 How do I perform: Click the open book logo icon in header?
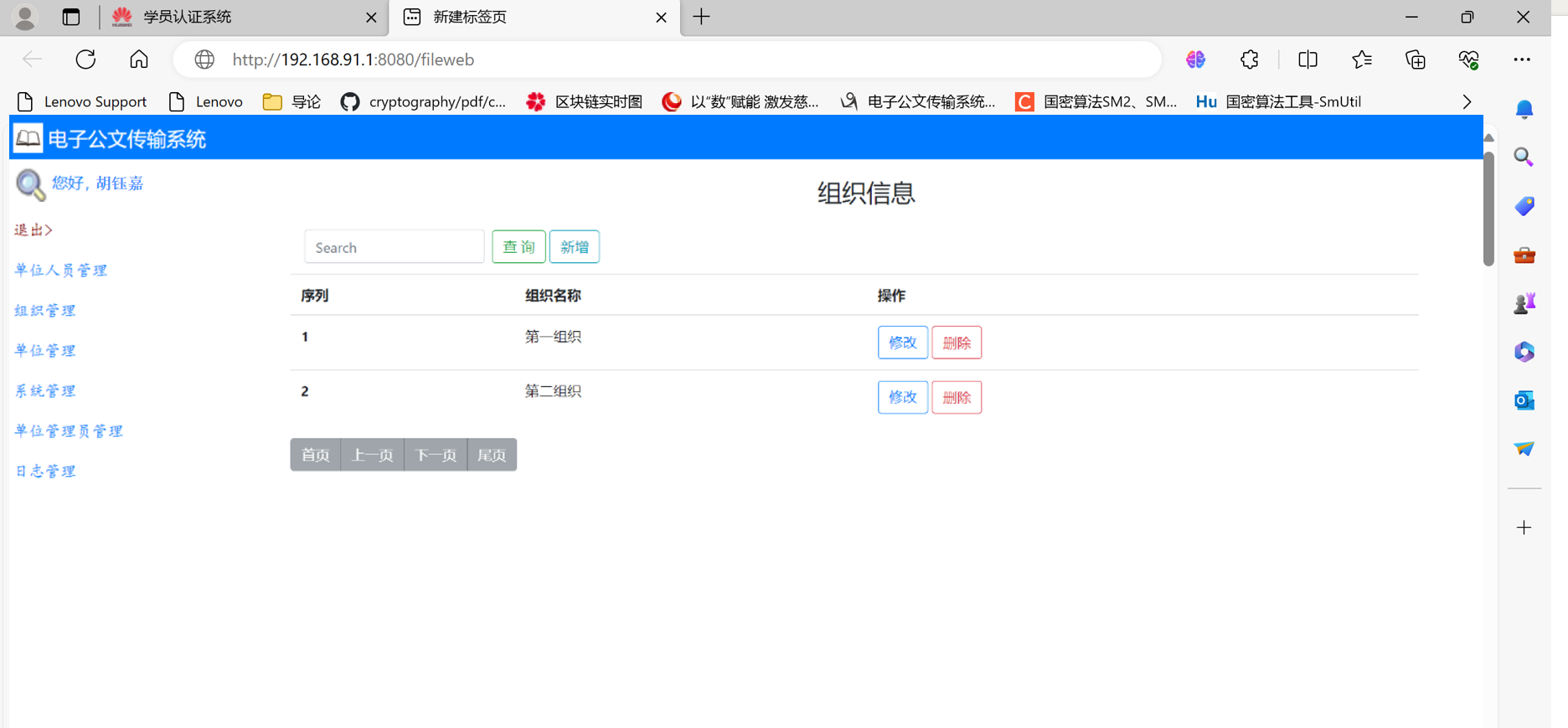click(x=28, y=138)
